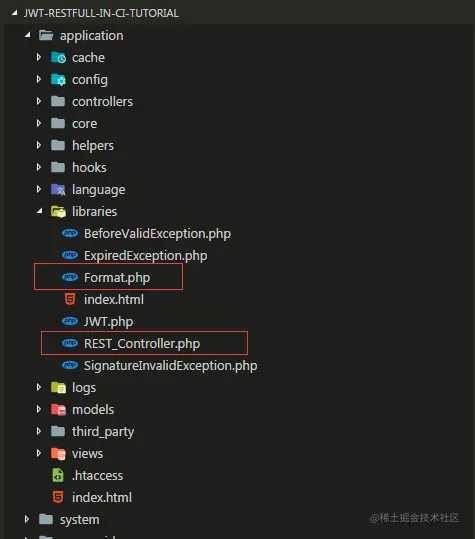475x539 pixels.
Task: Open BeforeValidException.php file
Action: (x=157, y=234)
